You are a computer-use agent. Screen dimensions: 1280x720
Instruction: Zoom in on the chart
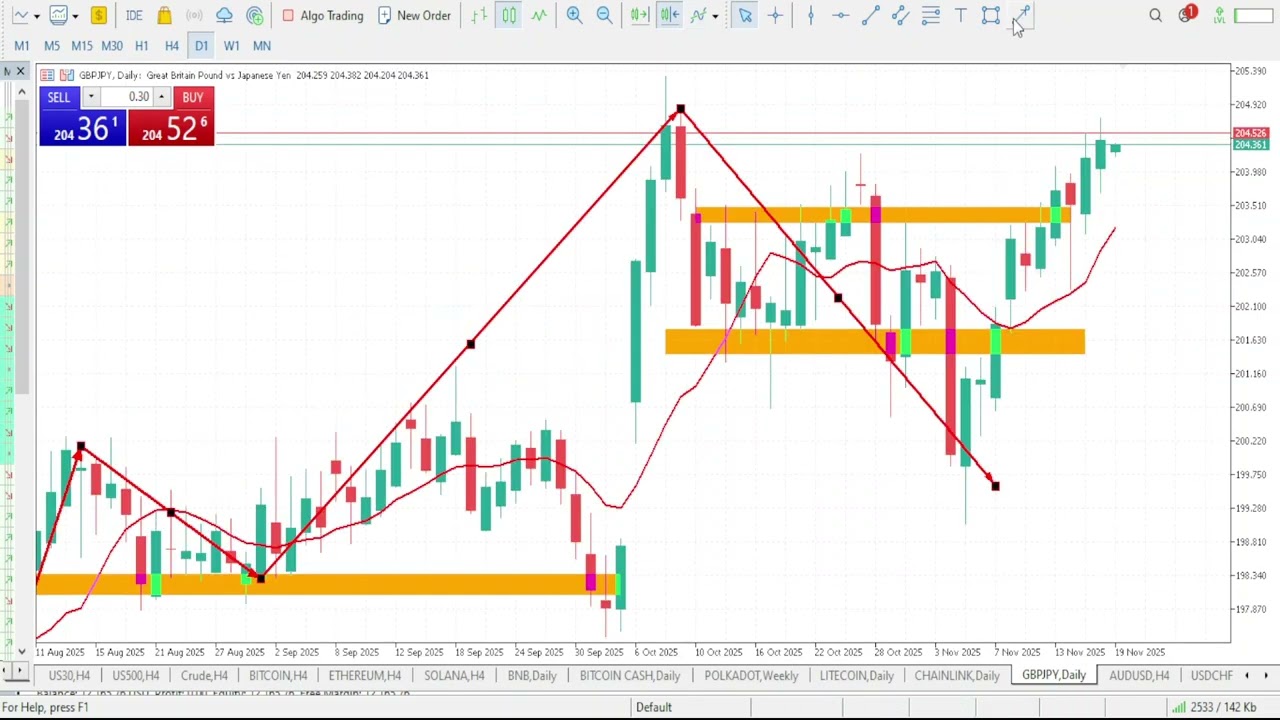click(574, 15)
